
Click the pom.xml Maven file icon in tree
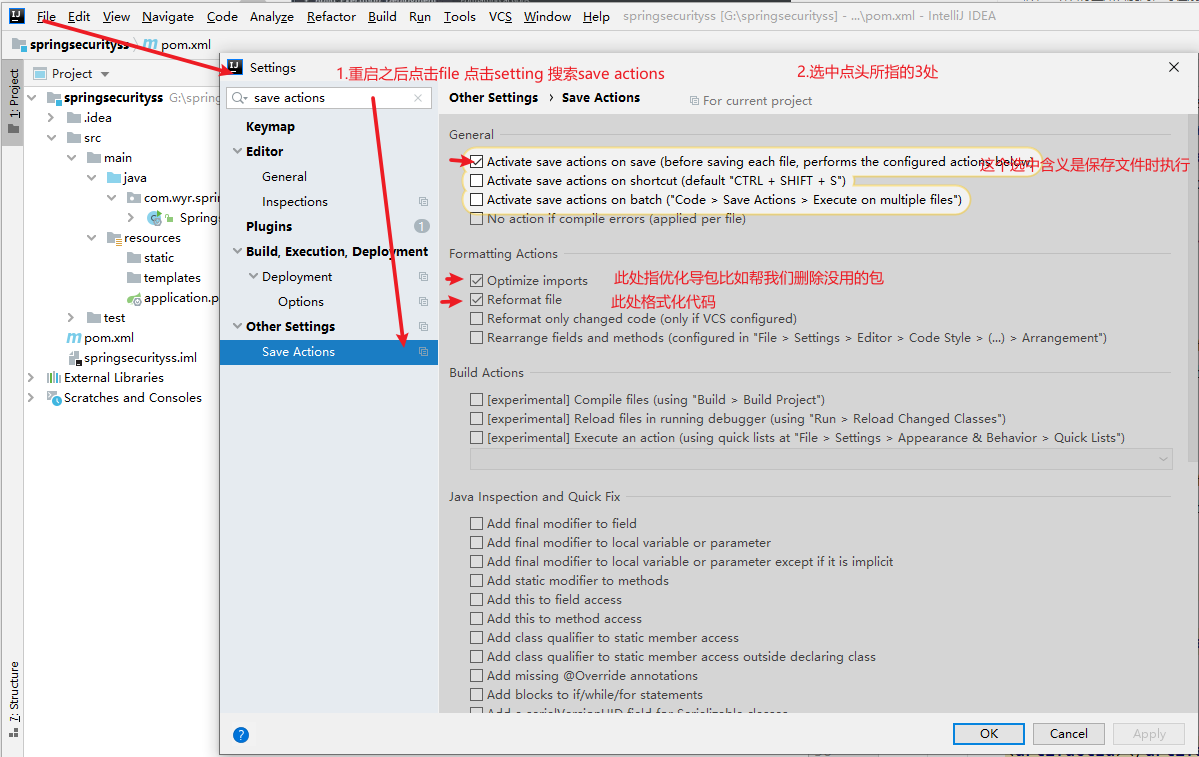coord(73,337)
